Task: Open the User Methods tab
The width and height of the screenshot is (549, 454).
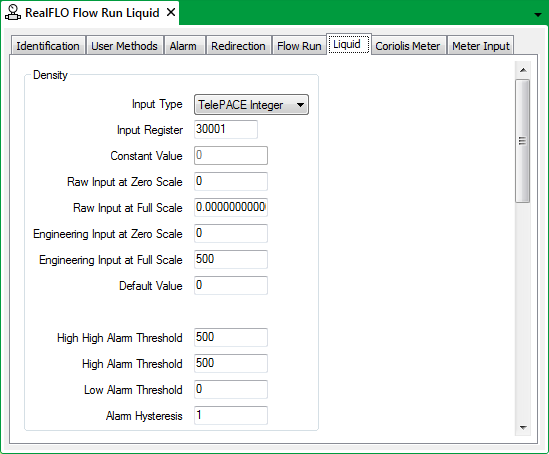Action: tap(124, 46)
